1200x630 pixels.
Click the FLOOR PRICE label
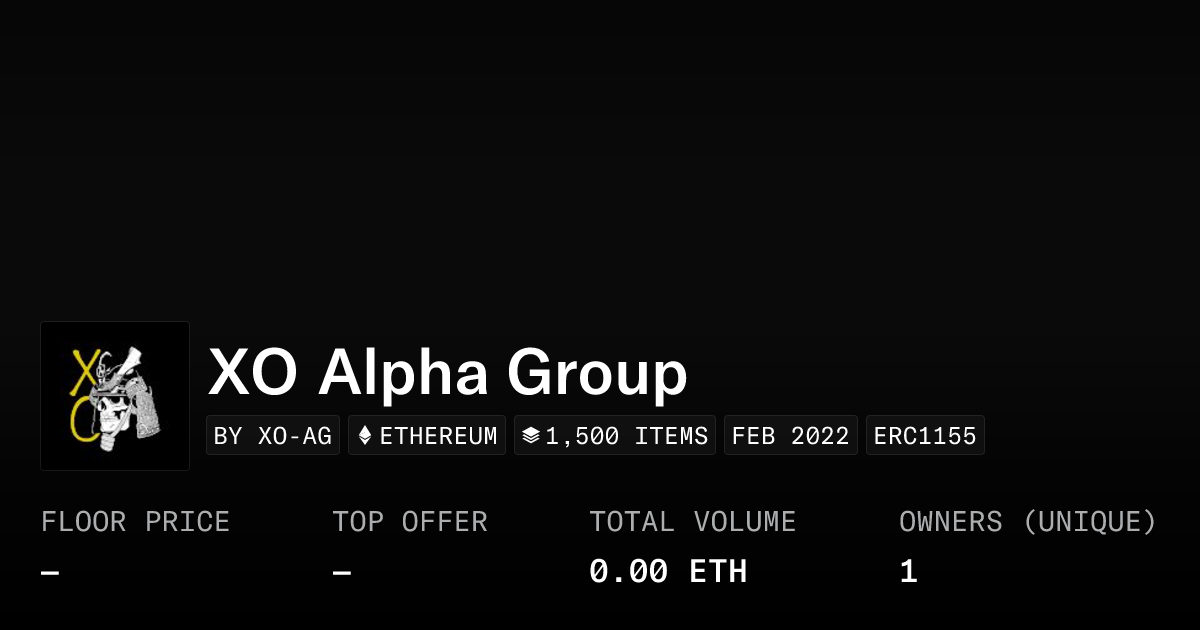tap(135, 522)
